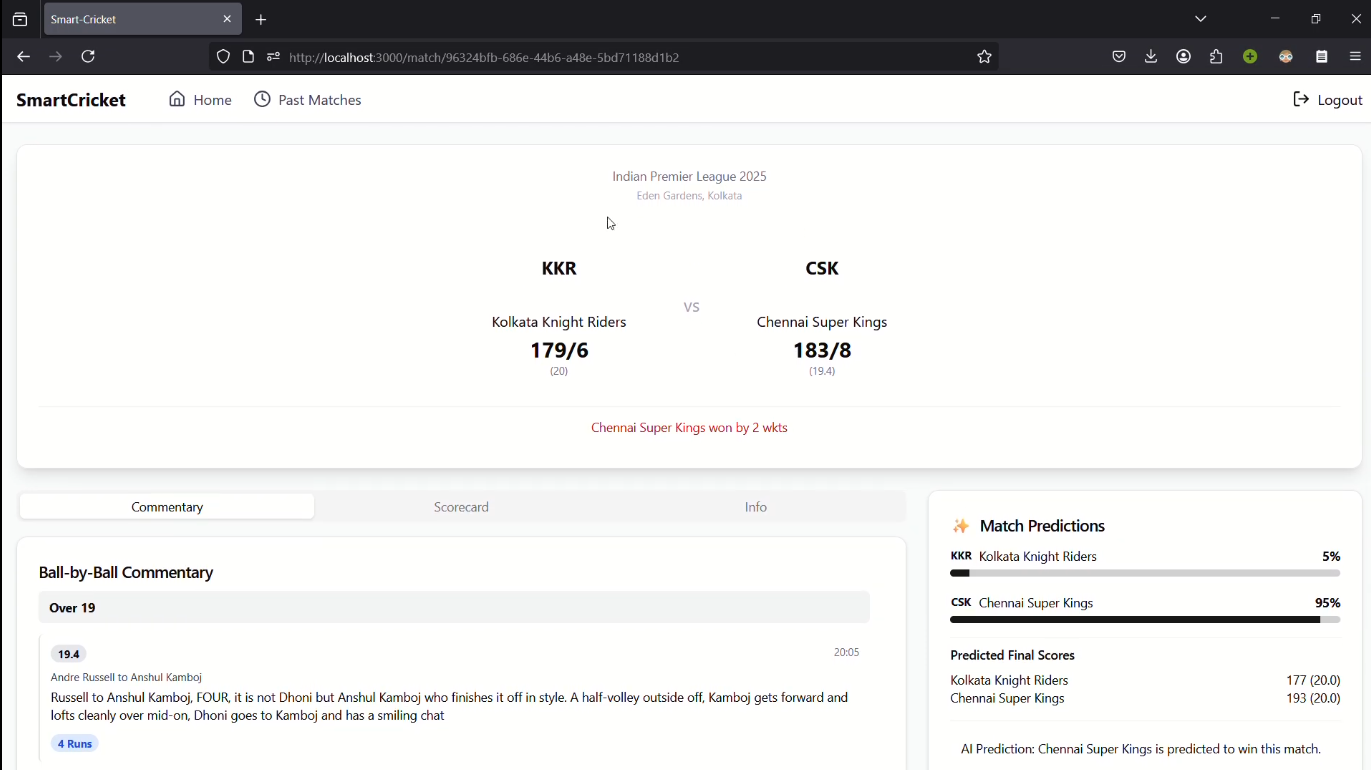Close the Smart-Cricket tab

pyautogui.click(x=227, y=19)
